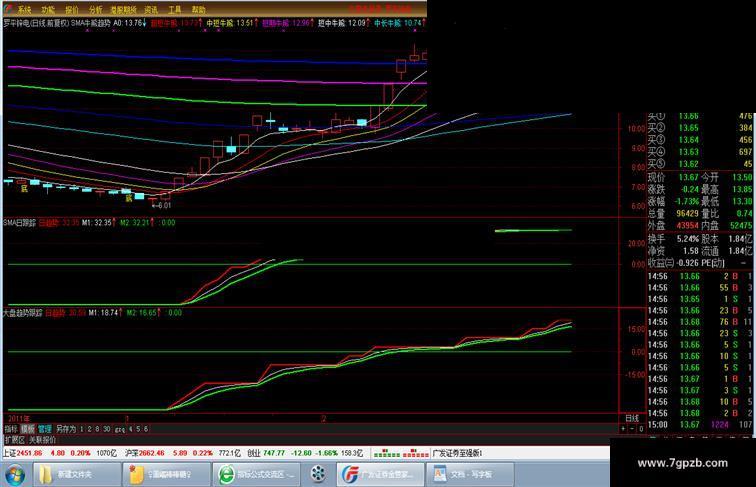Viewport: 756px width, 487px height.
Task: Click the 罗牛特电 stock title in the chart header
Action: (x=17, y=23)
